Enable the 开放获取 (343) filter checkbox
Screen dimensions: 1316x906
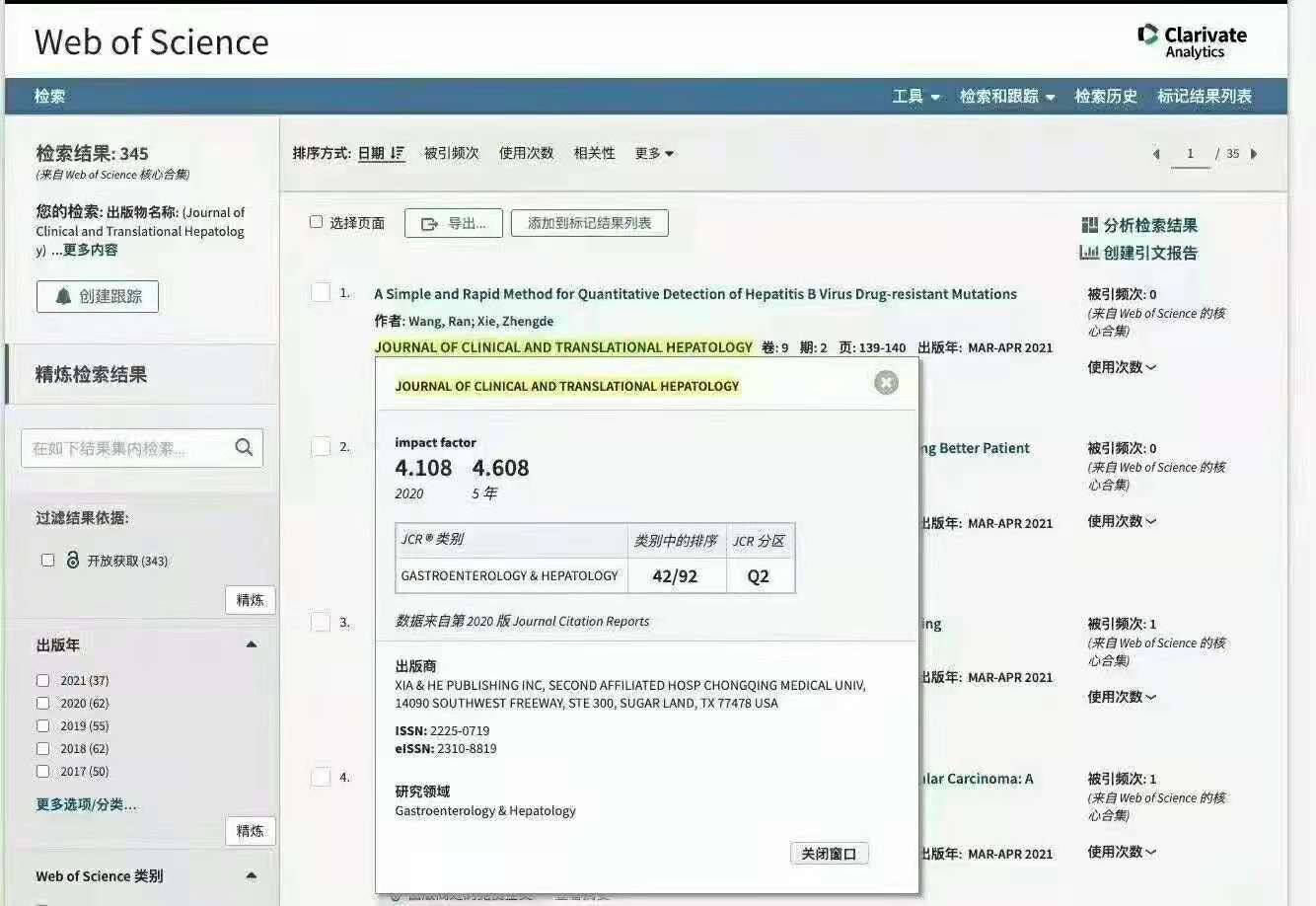click(x=47, y=560)
